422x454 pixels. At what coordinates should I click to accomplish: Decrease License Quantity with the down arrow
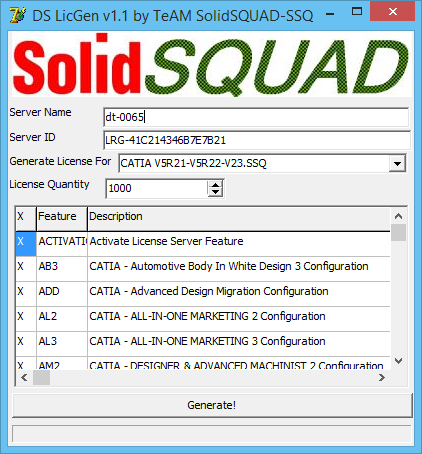point(215,192)
